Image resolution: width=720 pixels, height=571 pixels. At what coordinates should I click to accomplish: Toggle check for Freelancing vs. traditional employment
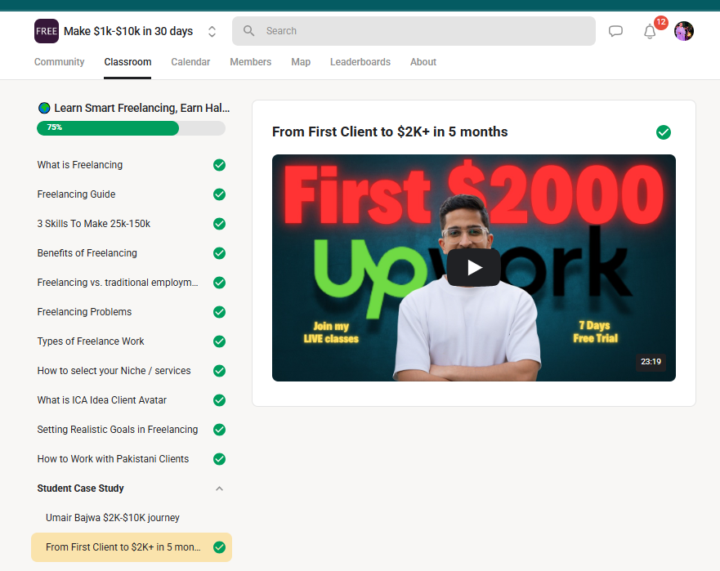pyautogui.click(x=219, y=282)
